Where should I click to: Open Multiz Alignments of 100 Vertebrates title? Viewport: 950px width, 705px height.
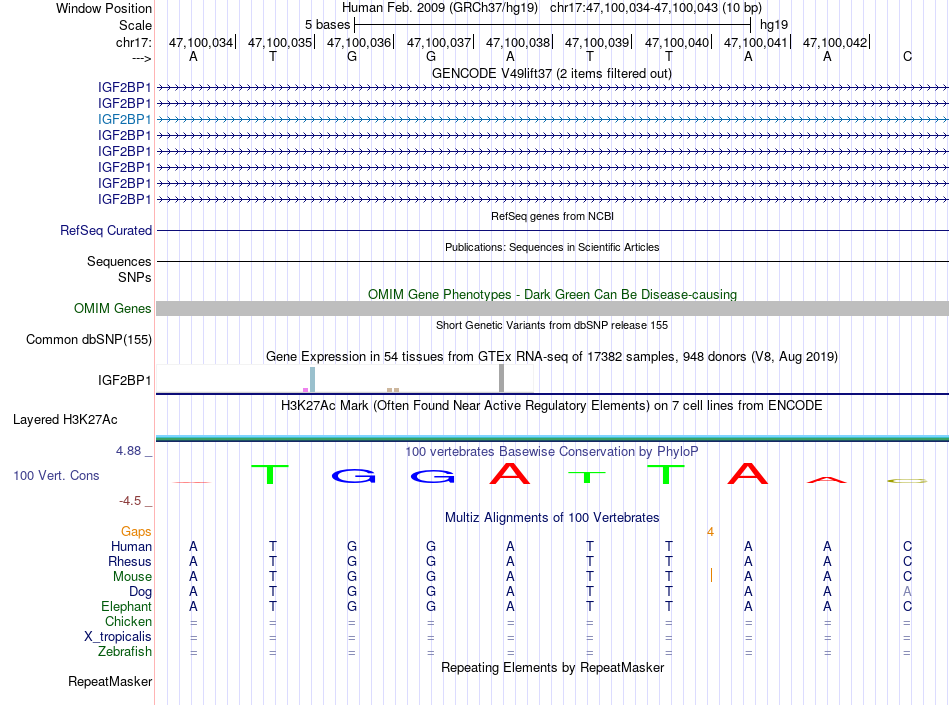[552, 518]
